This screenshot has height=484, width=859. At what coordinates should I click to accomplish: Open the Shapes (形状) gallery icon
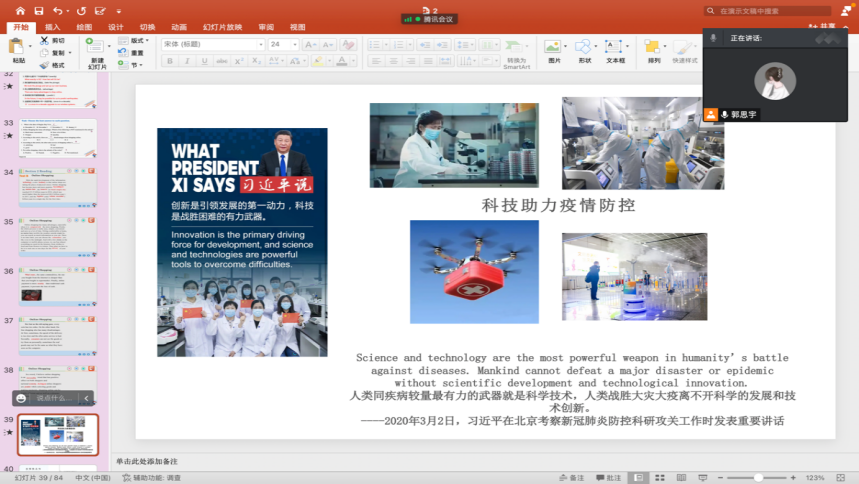584,47
